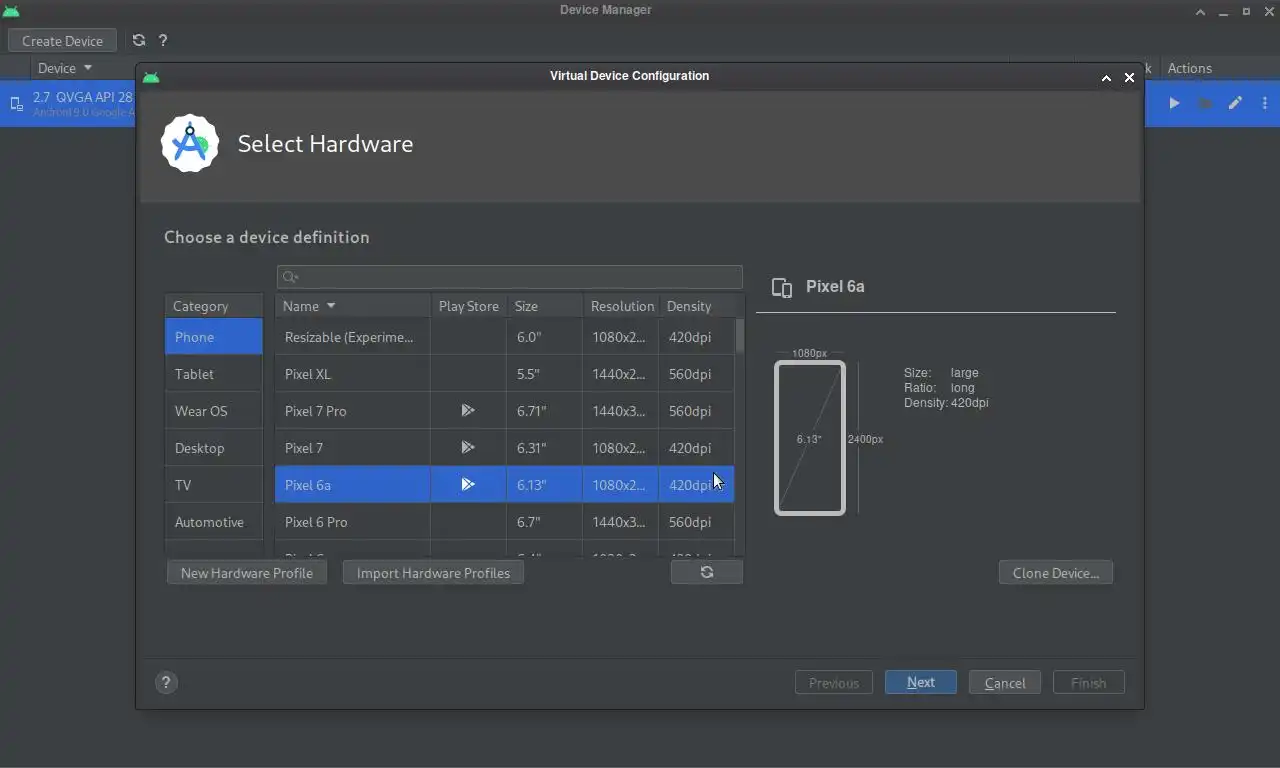Click the 6.0" size cell of Resizable row
Screen dimensions: 1280x768
(544, 337)
